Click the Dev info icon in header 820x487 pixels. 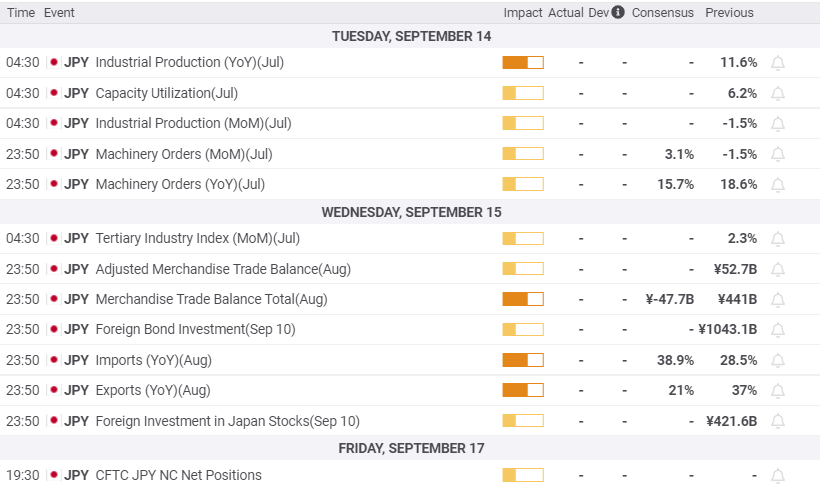click(618, 12)
